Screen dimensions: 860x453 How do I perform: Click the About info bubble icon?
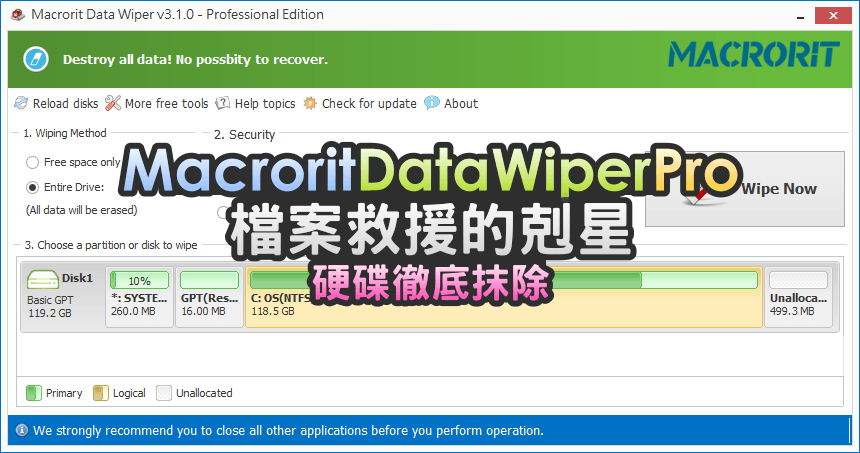[x=432, y=103]
